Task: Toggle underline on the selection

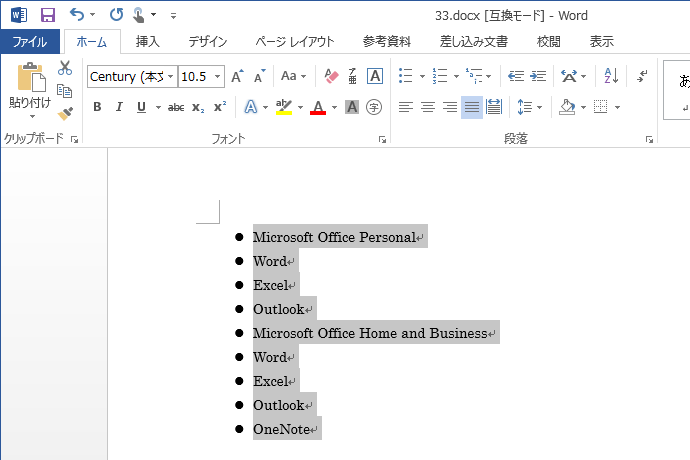Action: pyautogui.click(x=141, y=107)
